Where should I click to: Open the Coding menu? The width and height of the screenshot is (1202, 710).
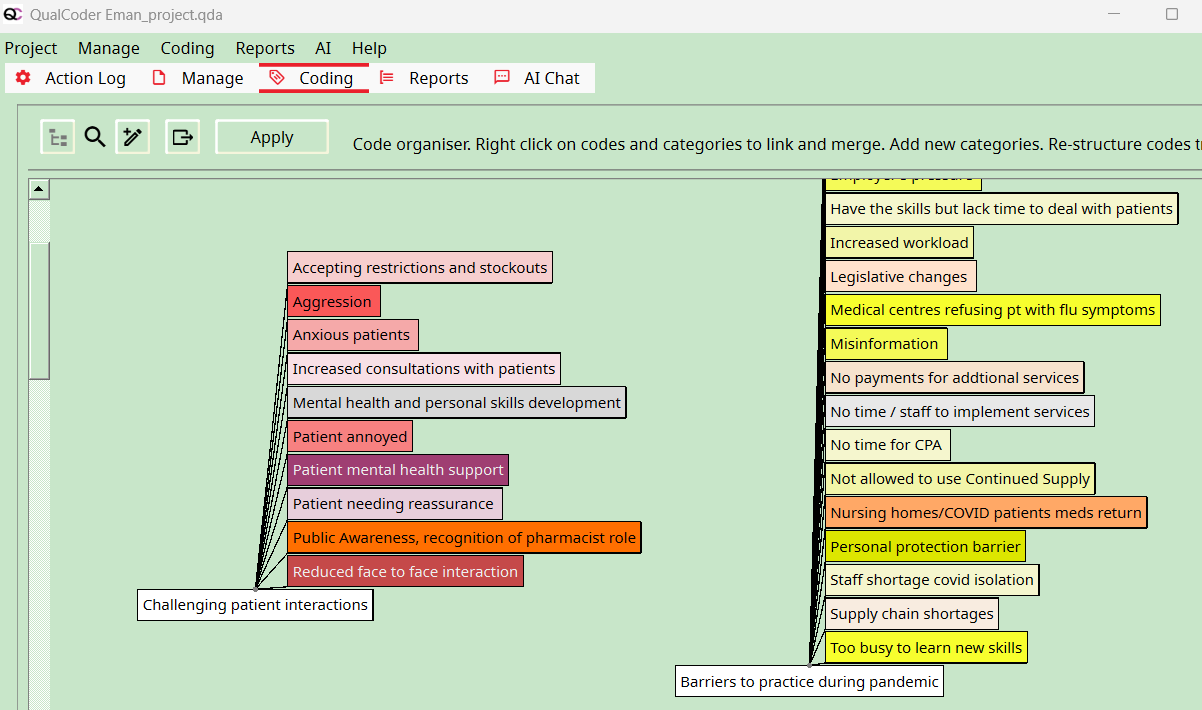[187, 48]
